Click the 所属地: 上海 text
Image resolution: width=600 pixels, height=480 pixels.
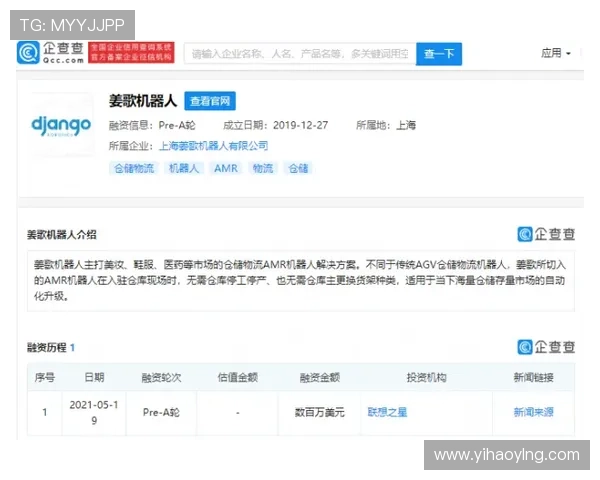click(x=386, y=126)
